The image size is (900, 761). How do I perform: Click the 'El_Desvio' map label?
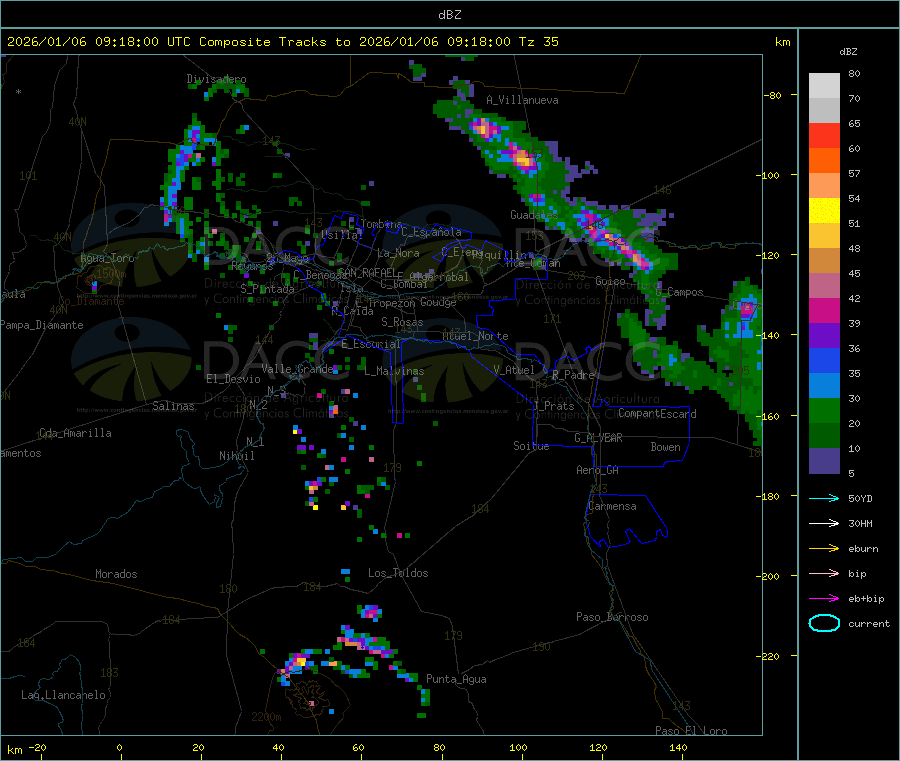pos(233,379)
